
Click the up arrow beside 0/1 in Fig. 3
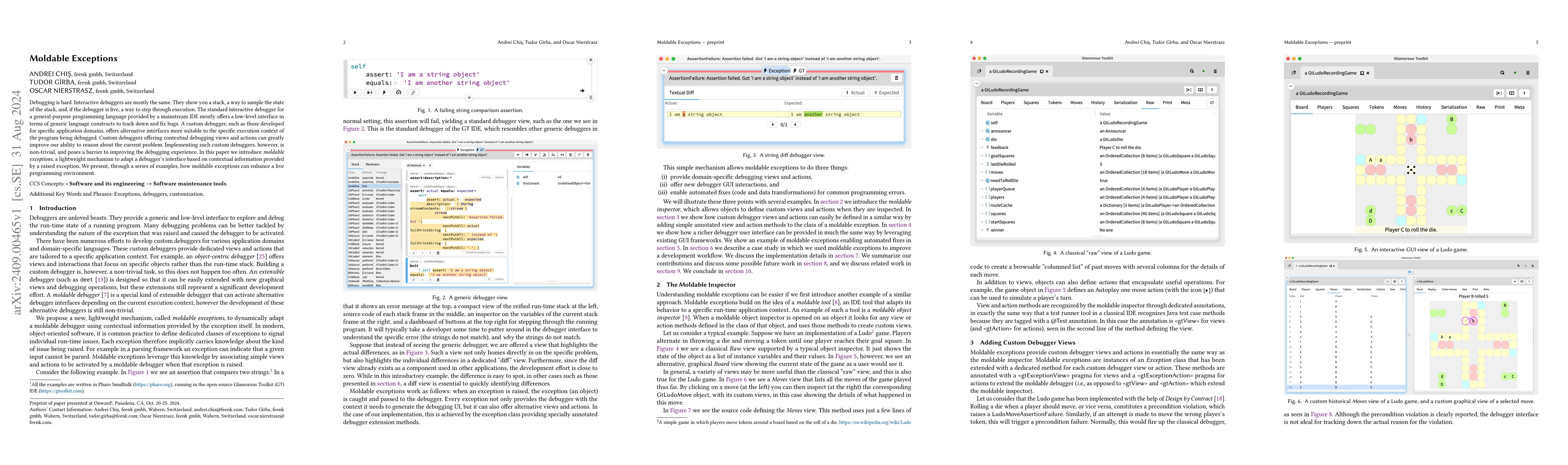tap(773, 124)
